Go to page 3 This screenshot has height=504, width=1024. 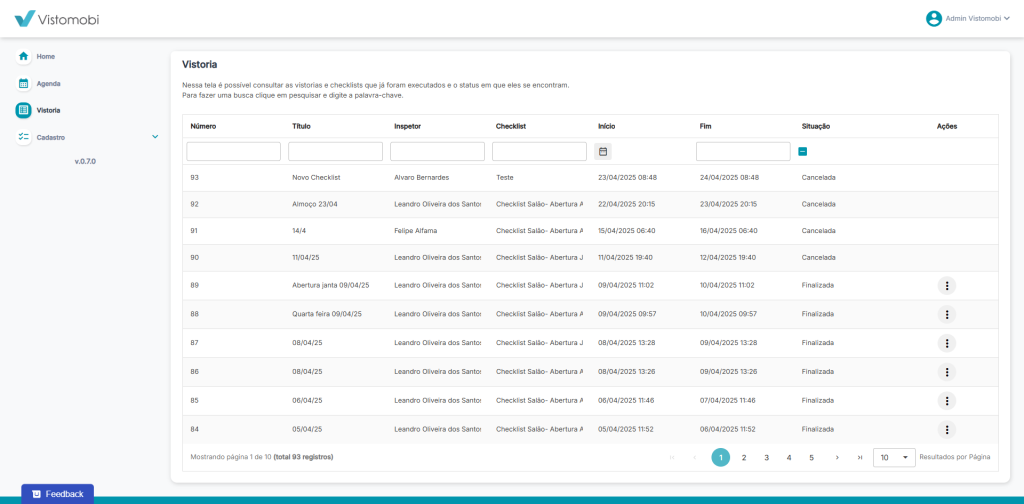766,458
